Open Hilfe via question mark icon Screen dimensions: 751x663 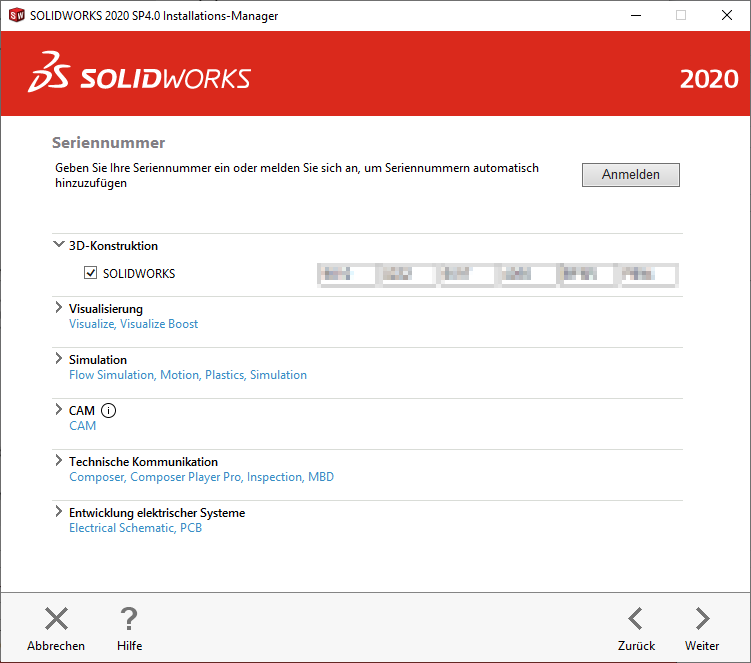coord(129,619)
